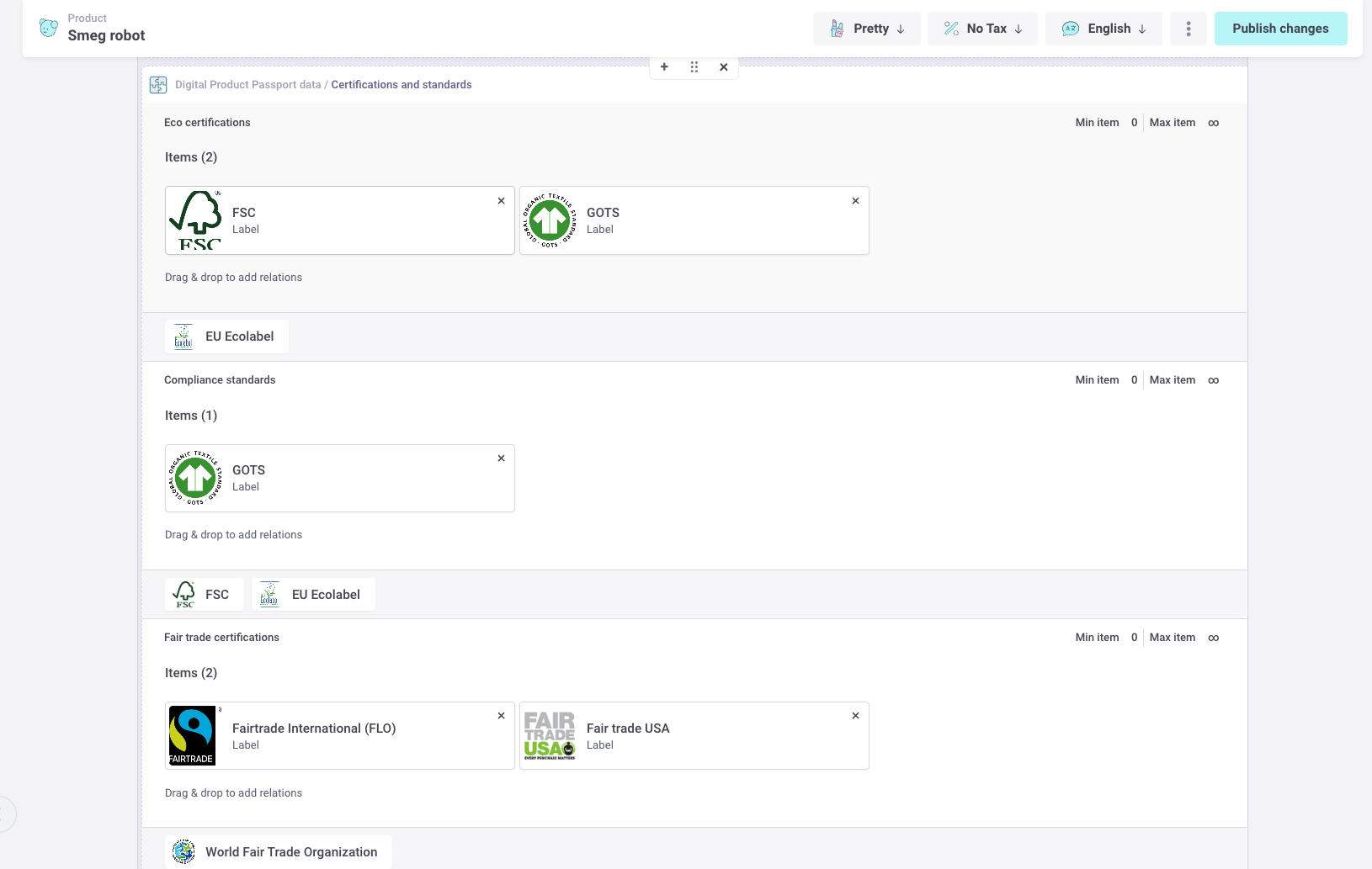Screen dimensions: 1372x869
Task: Click World Fair Trade Organization globe icon
Action: click(x=183, y=852)
